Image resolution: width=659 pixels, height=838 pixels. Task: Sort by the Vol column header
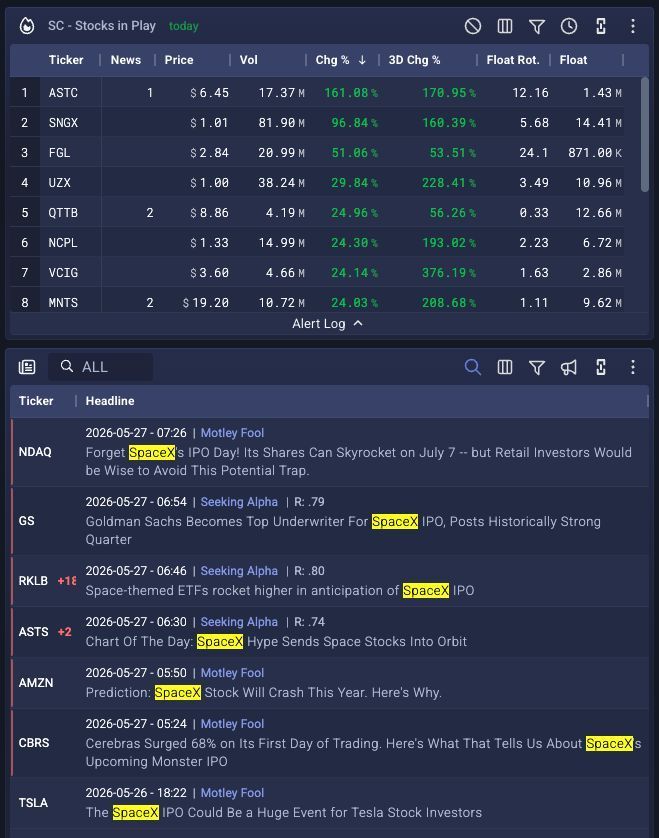tap(249, 60)
